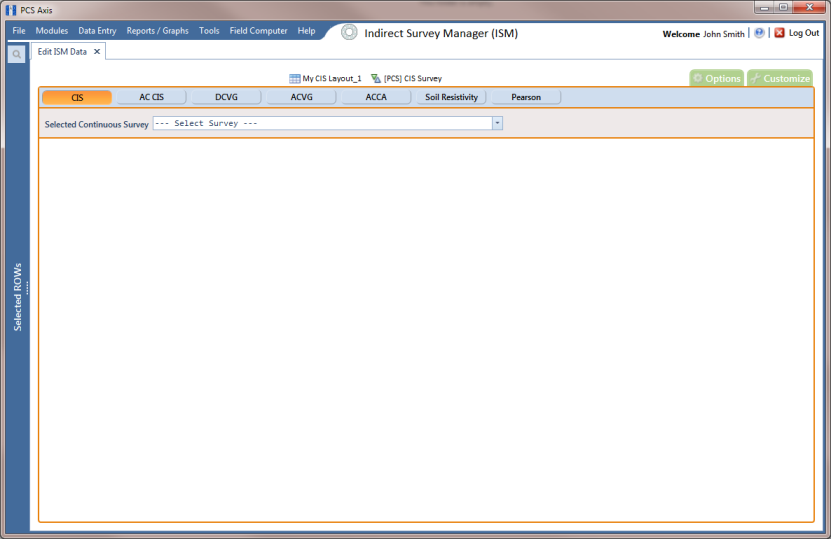Expand the Selected ROWs side panel
The height and width of the screenshot is (539, 831).
click(x=18, y=297)
